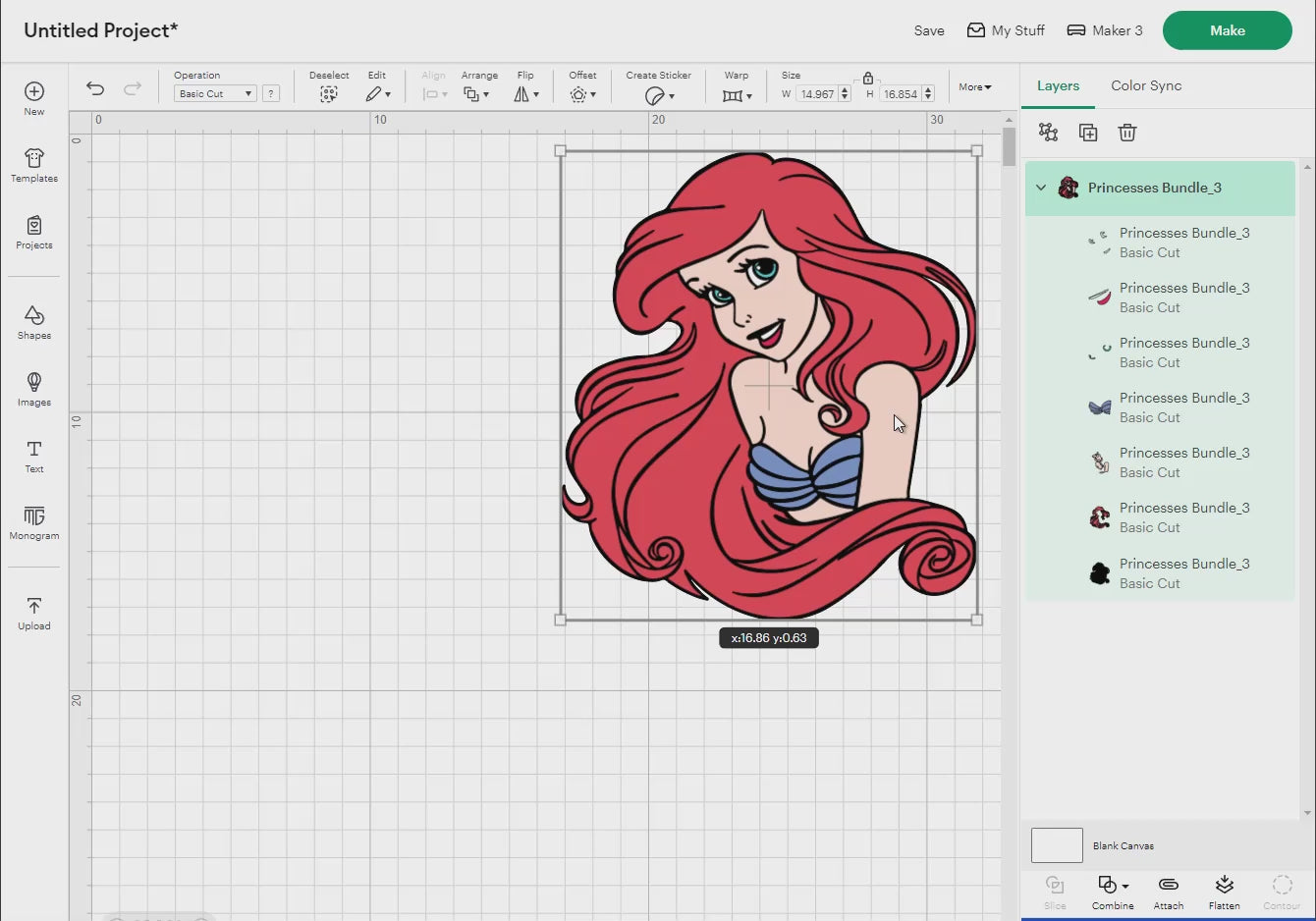Switch to the Color Sync tab
Image resolution: width=1316 pixels, height=921 pixels.
point(1146,86)
